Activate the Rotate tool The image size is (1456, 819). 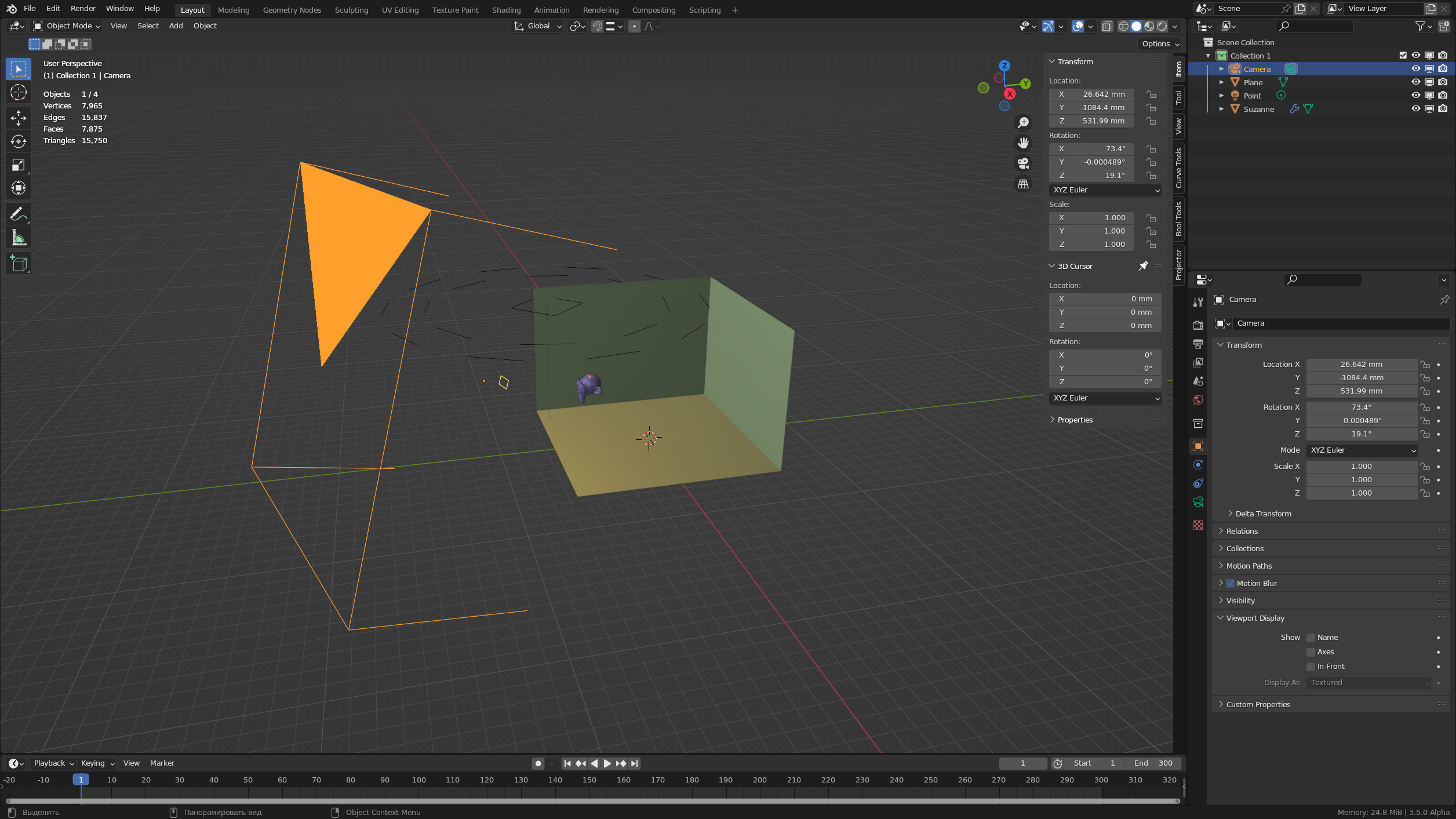click(19, 141)
